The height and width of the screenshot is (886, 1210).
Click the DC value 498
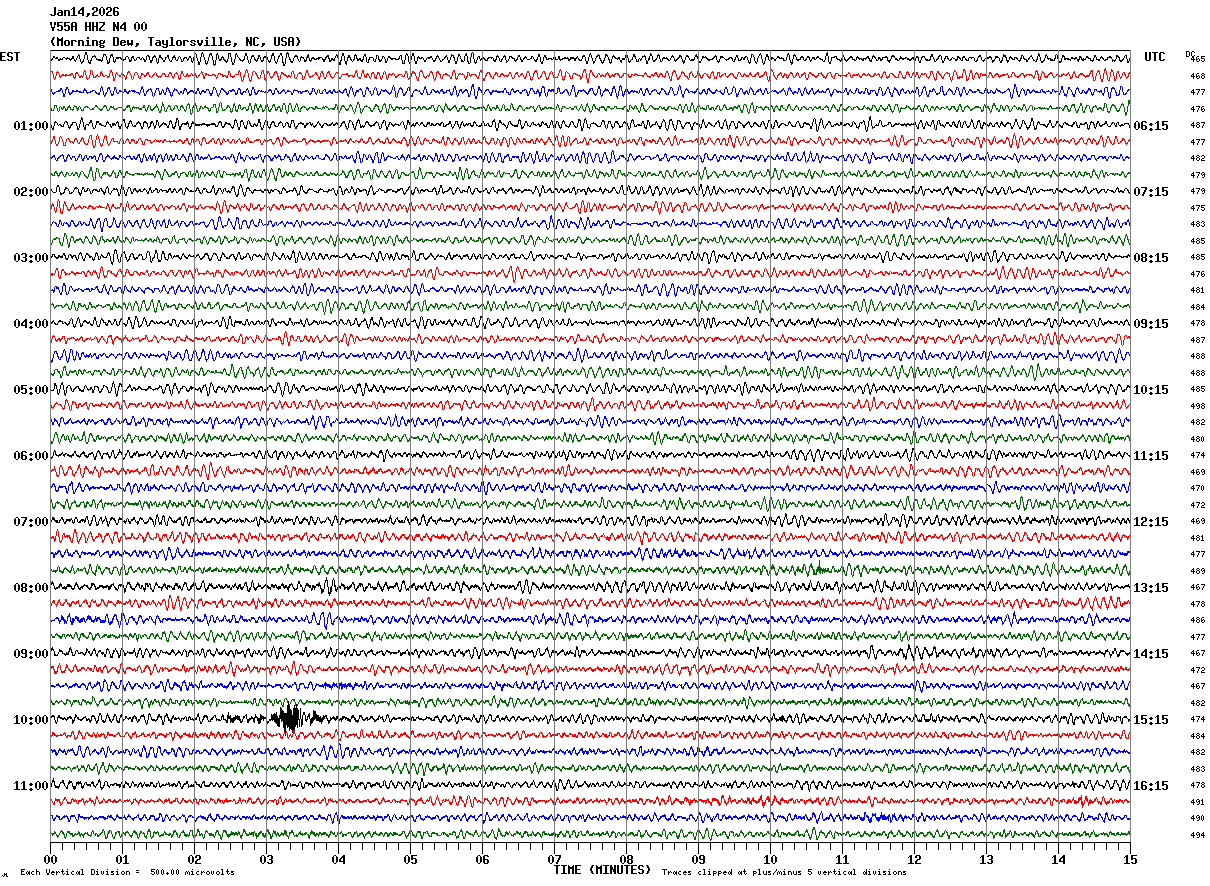pos(1197,406)
